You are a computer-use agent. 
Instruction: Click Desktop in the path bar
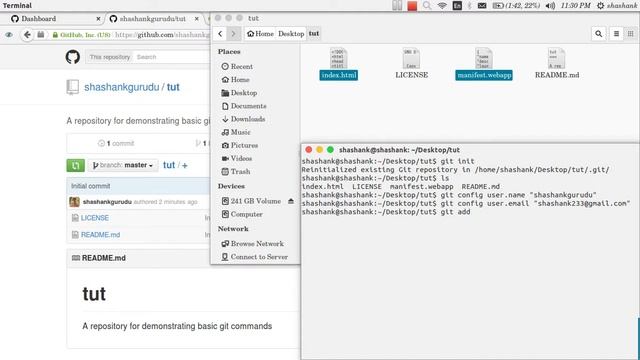291,33
